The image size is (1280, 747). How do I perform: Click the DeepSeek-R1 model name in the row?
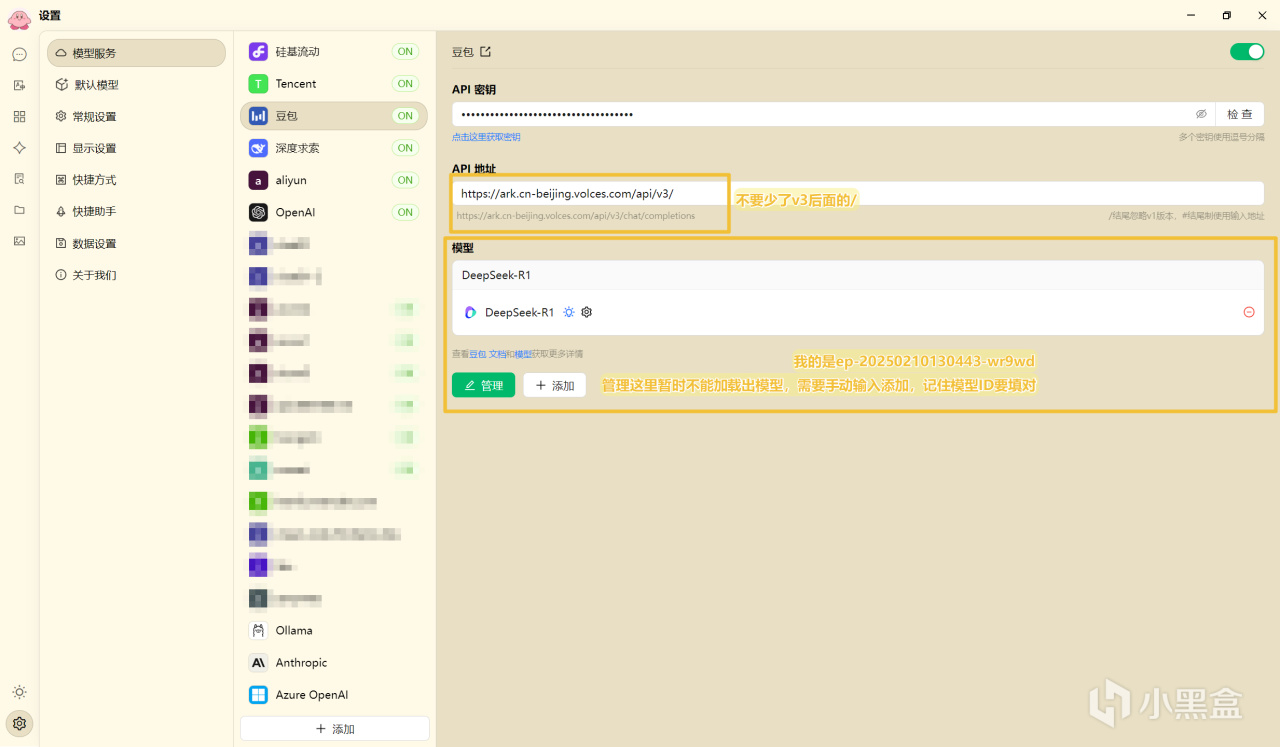coord(520,312)
